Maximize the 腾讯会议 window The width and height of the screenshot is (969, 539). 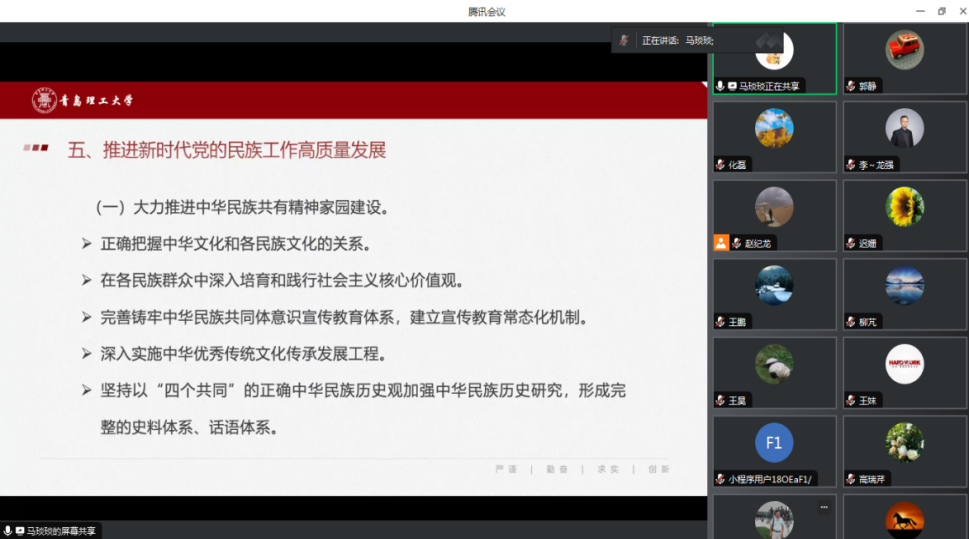941,11
